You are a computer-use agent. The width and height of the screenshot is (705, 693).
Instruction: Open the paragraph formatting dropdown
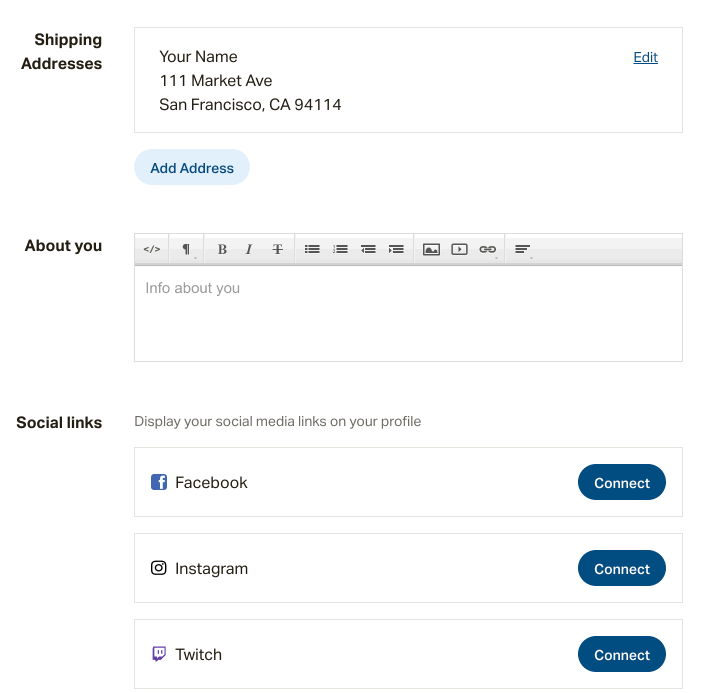[x=187, y=249]
